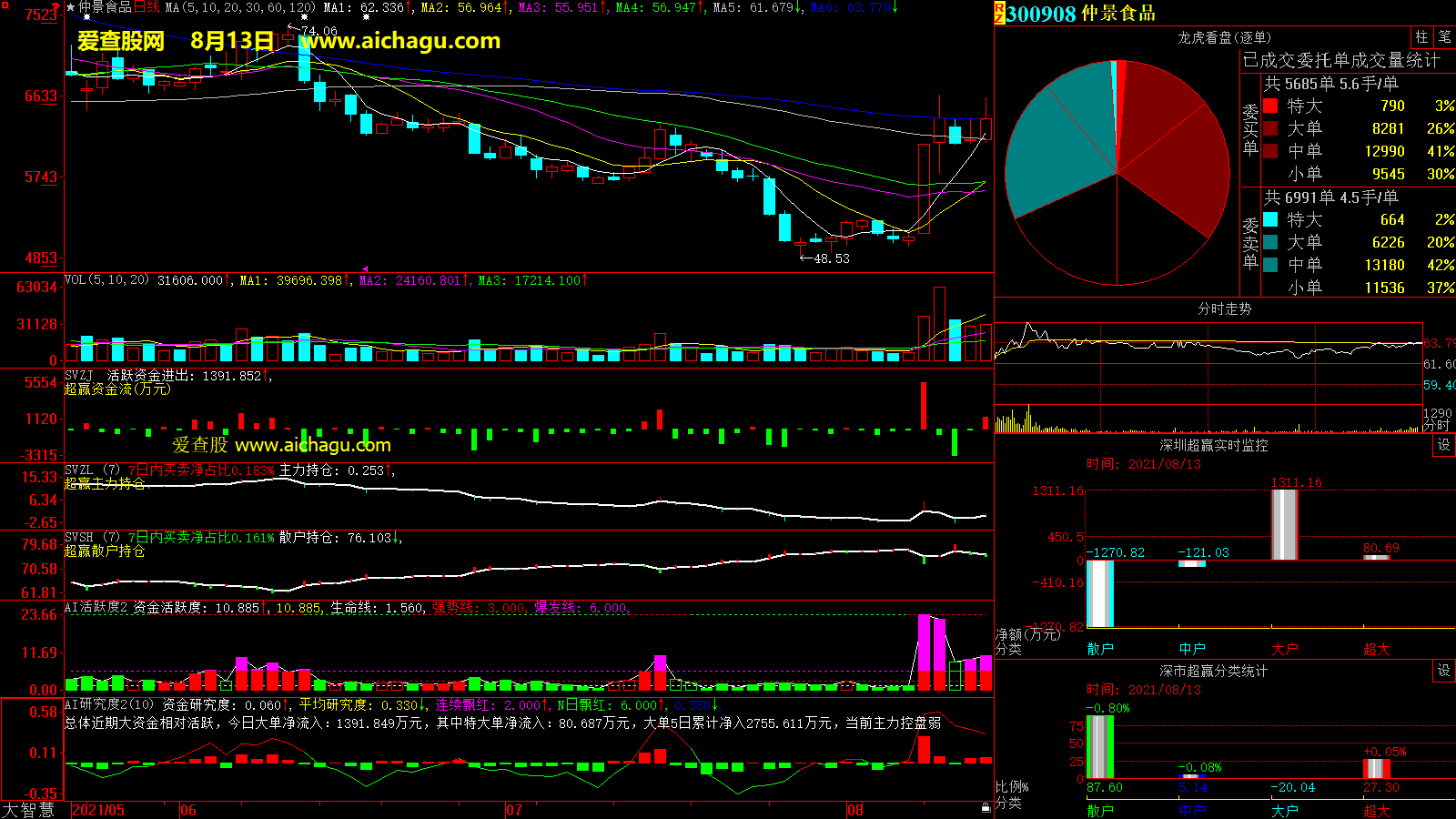The width and height of the screenshot is (1456, 819).
Task: Switch order view to 柱 bar mode
Action: coord(1421,37)
